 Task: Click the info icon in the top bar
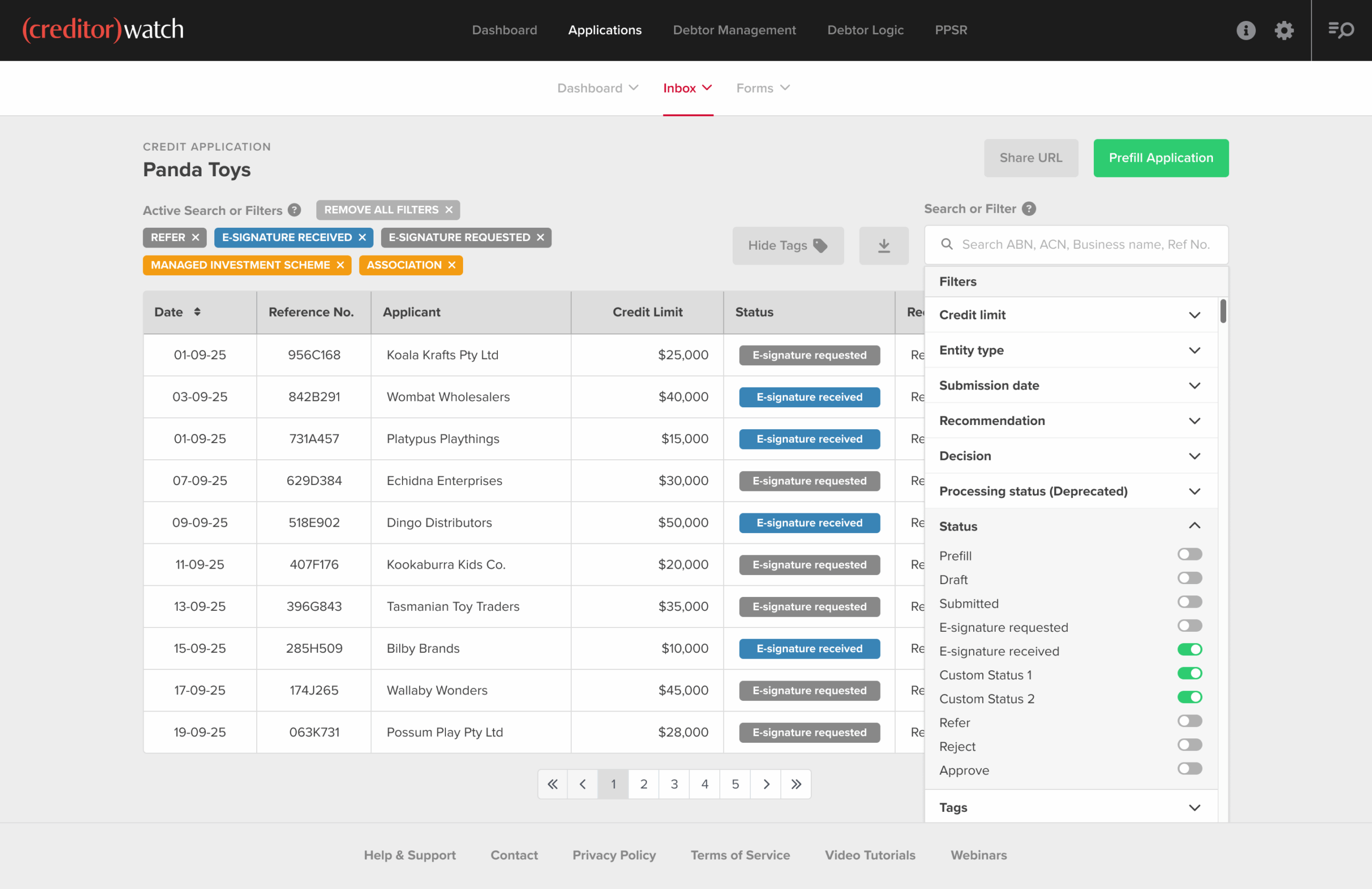coord(1246,30)
